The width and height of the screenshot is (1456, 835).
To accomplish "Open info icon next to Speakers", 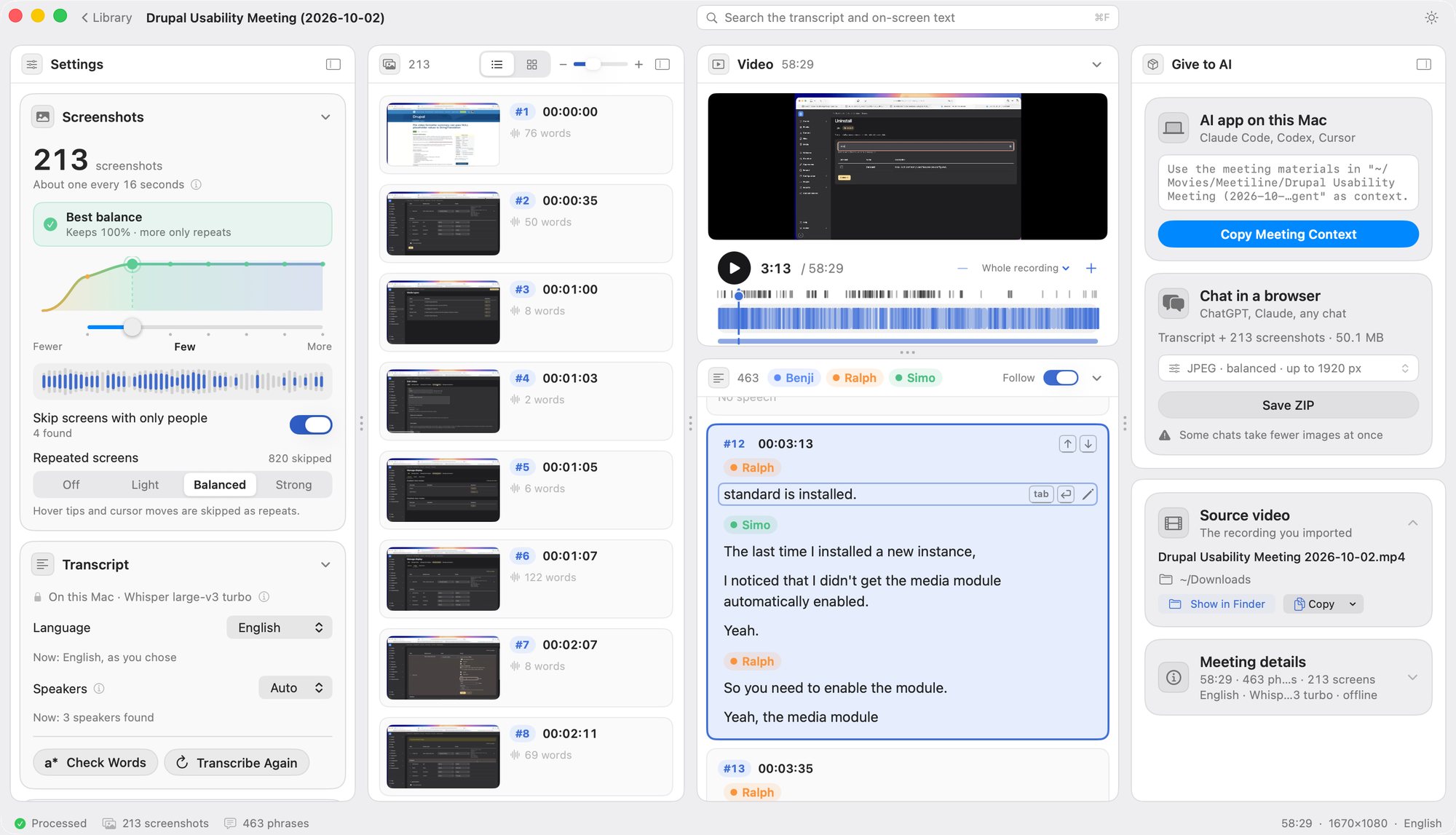I will (x=99, y=688).
